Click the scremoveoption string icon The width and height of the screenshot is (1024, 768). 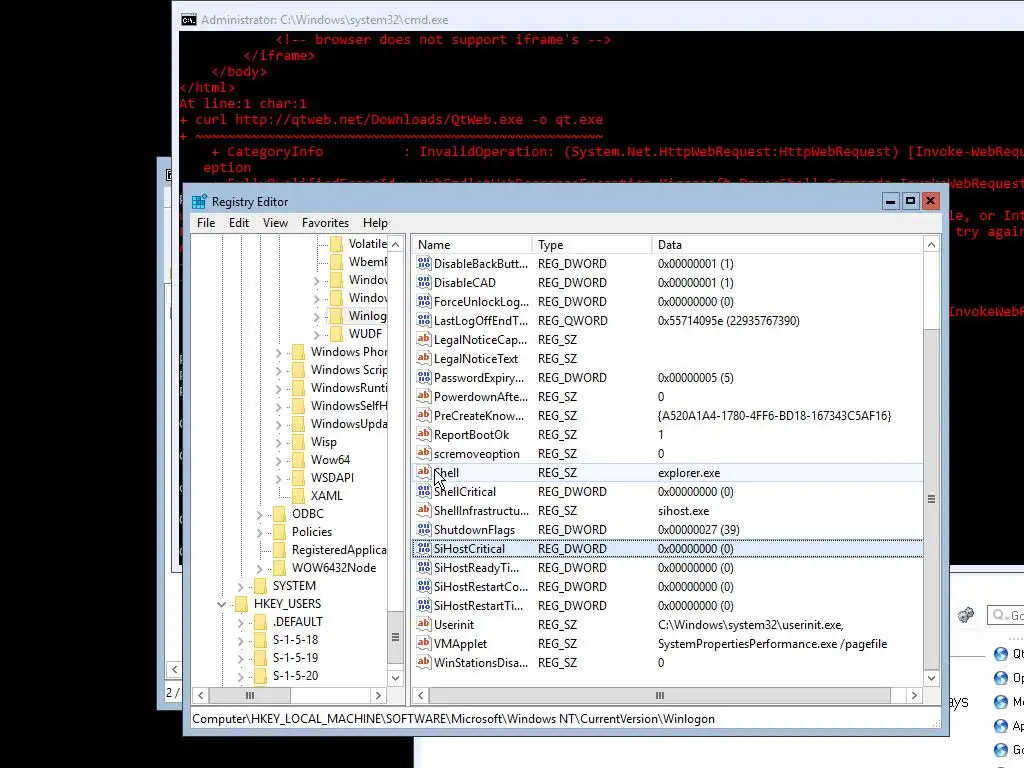click(x=424, y=453)
